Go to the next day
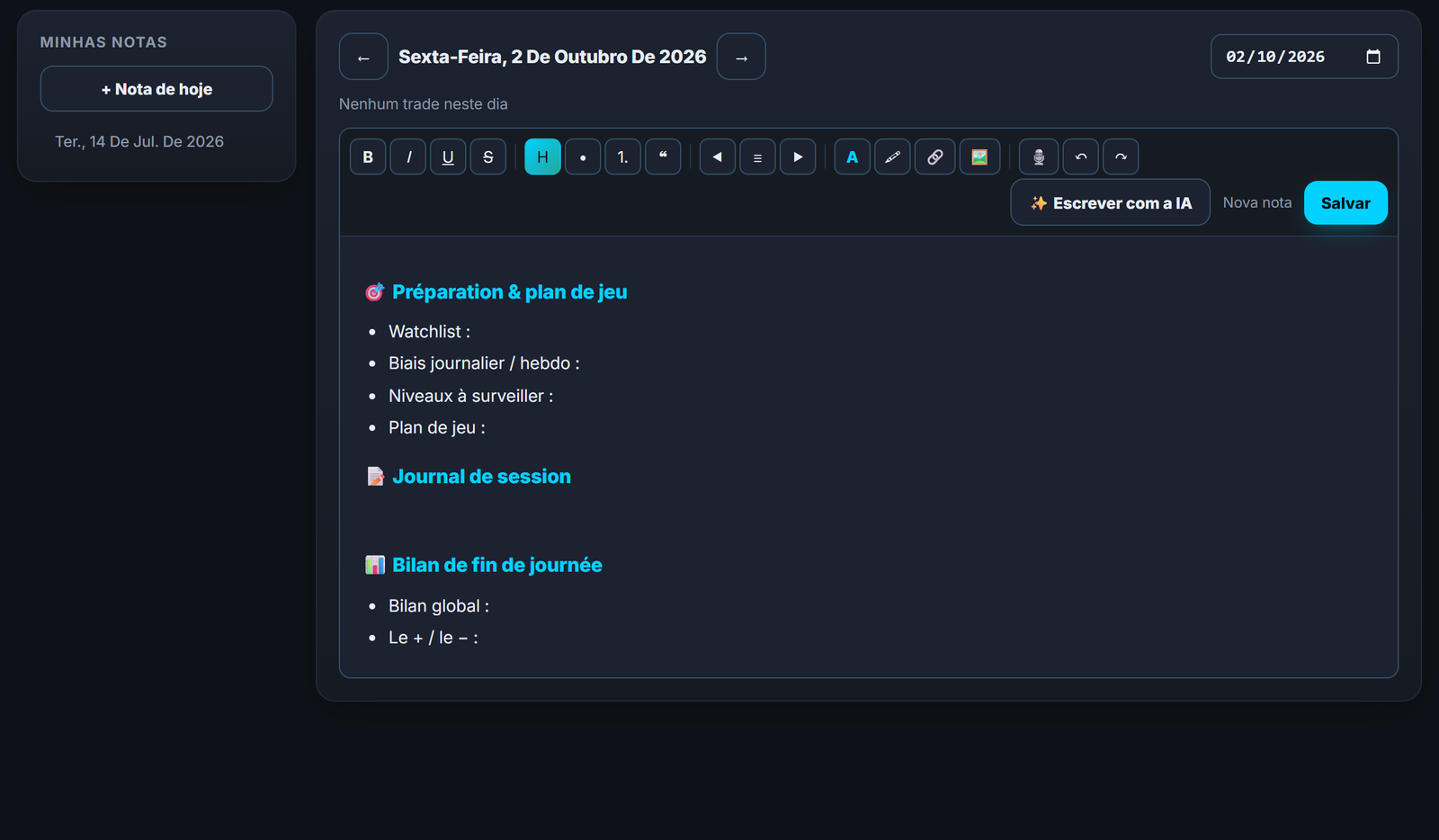 tap(741, 57)
